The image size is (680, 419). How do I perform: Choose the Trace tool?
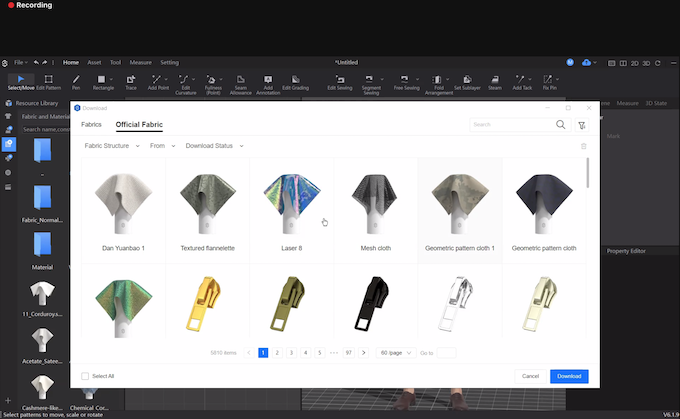[130, 81]
